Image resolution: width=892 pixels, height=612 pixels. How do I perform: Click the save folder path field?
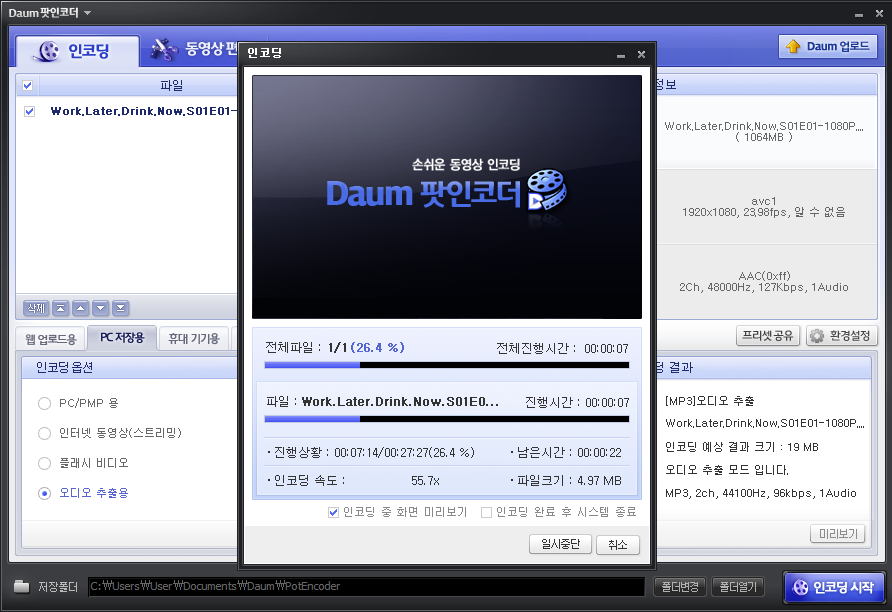[x=366, y=586]
